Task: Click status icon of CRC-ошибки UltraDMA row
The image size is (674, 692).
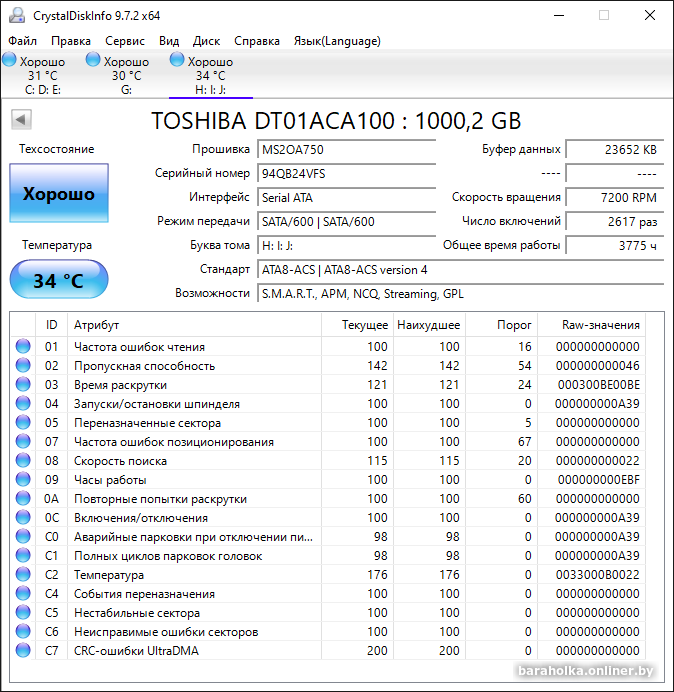Action: [x=23, y=651]
